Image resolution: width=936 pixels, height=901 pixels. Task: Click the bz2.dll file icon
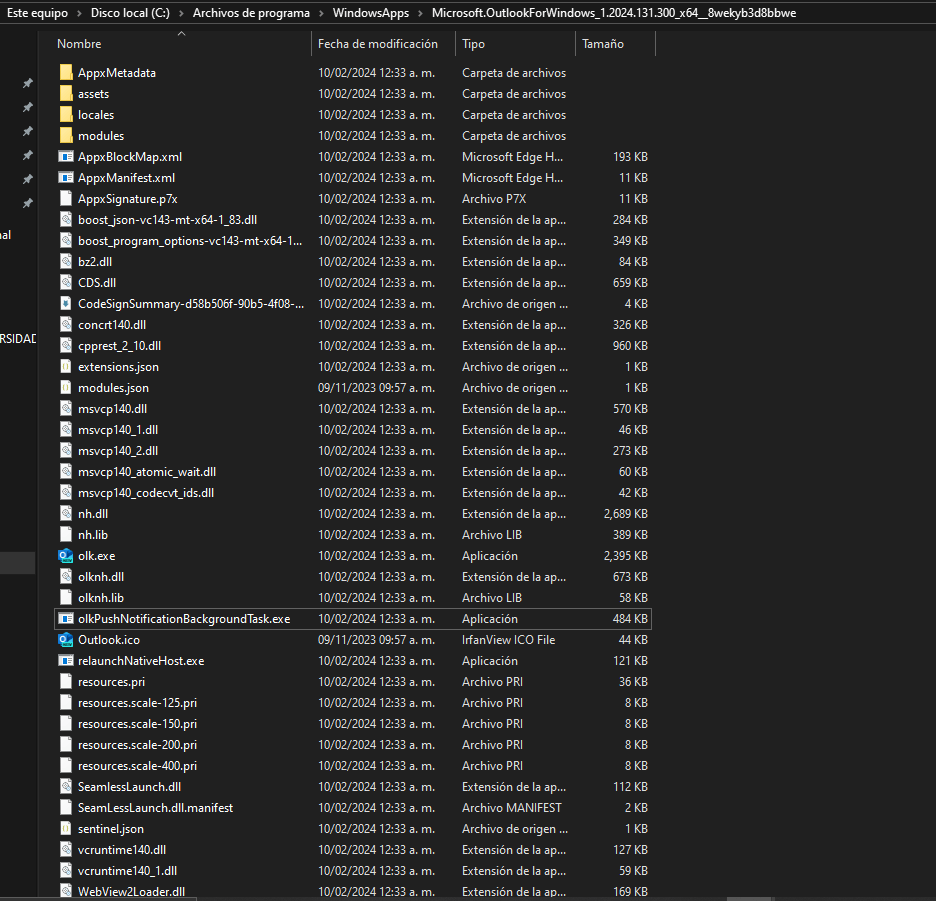pos(66,262)
